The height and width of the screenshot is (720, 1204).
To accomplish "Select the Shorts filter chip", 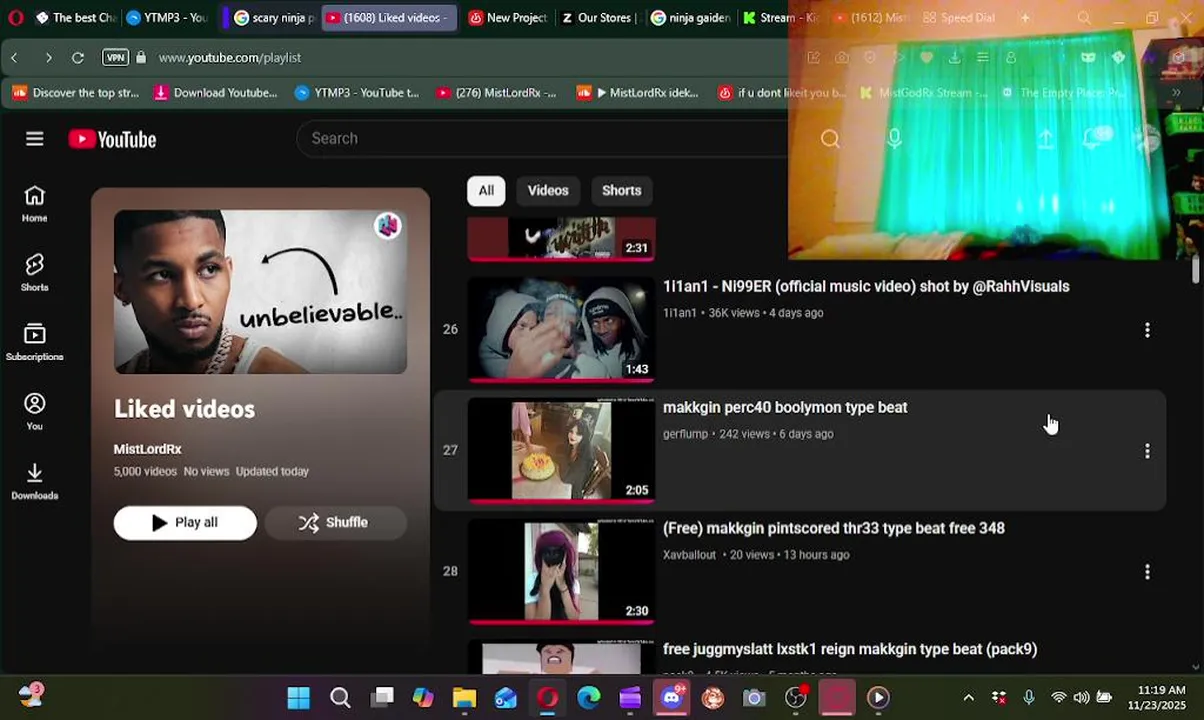I will (621, 190).
